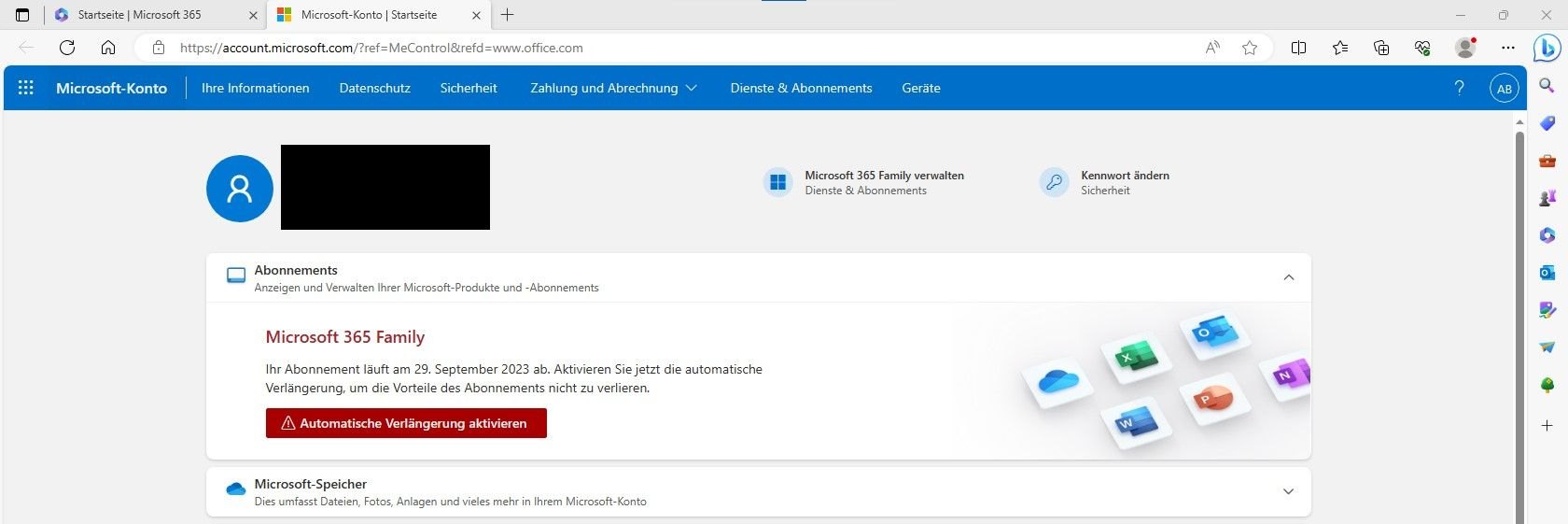The height and width of the screenshot is (524, 1568).
Task: Click the Microsoft 365 Family heading
Action: [x=345, y=337]
